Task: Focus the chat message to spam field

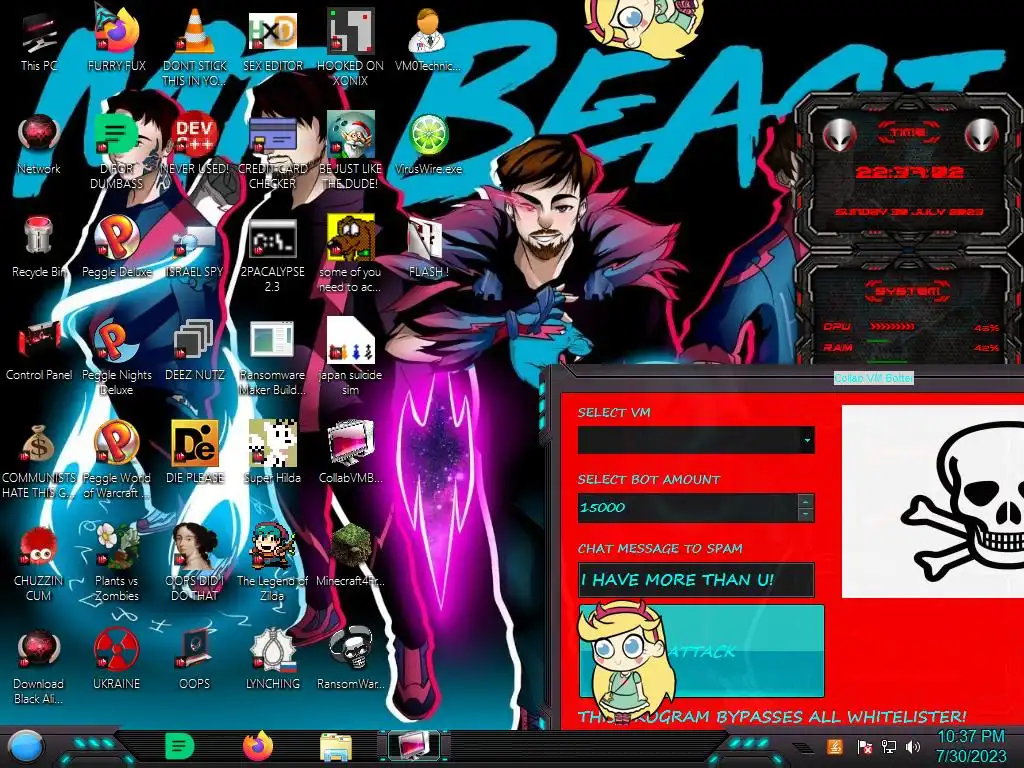Action: coord(696,580)
